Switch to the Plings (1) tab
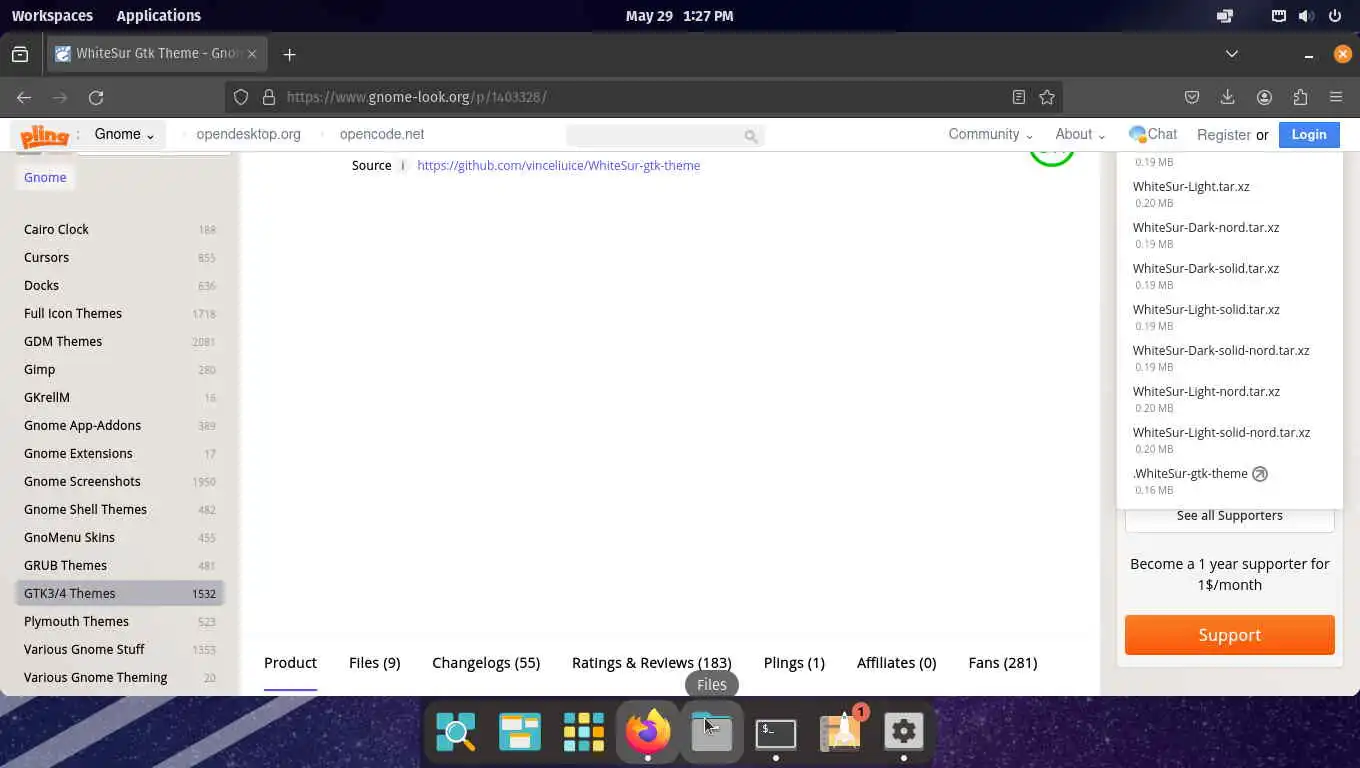Viewport: 1360px width, 768px height. (x=794, y=662)
